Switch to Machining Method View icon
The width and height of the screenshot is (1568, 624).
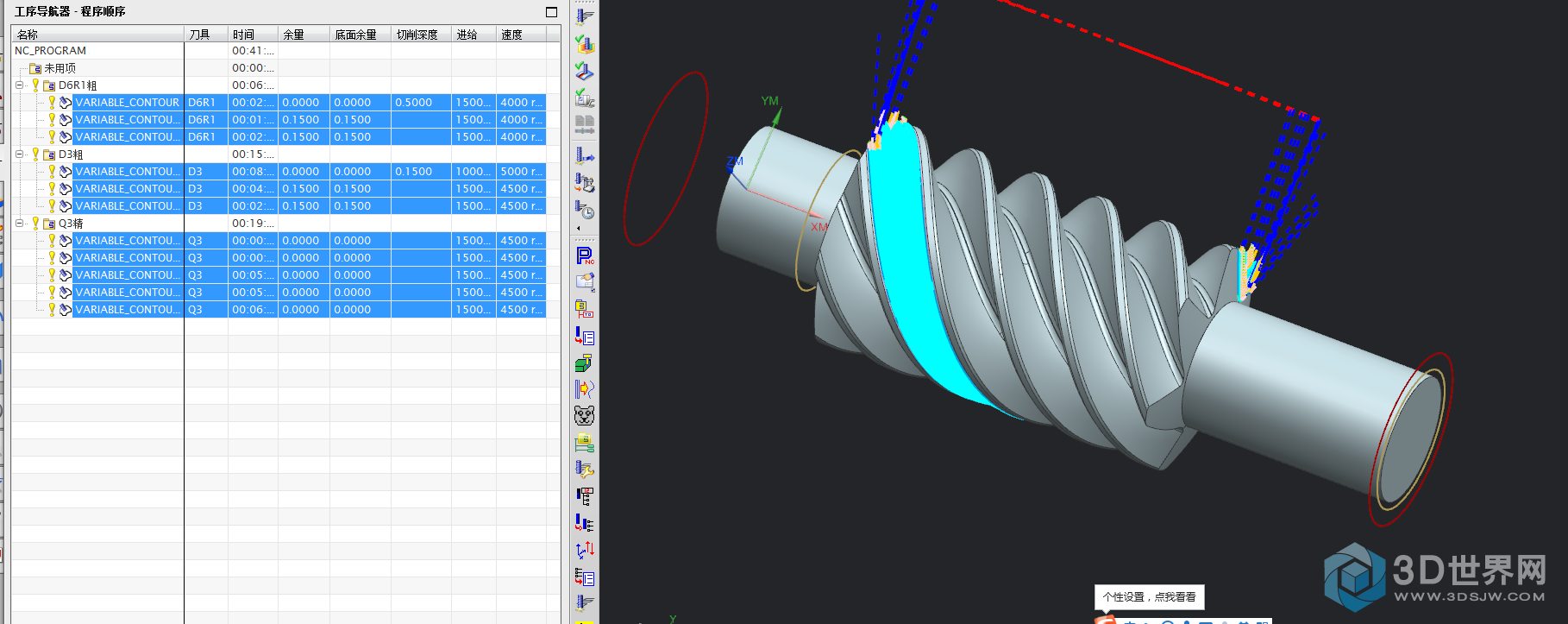point(585,577)
